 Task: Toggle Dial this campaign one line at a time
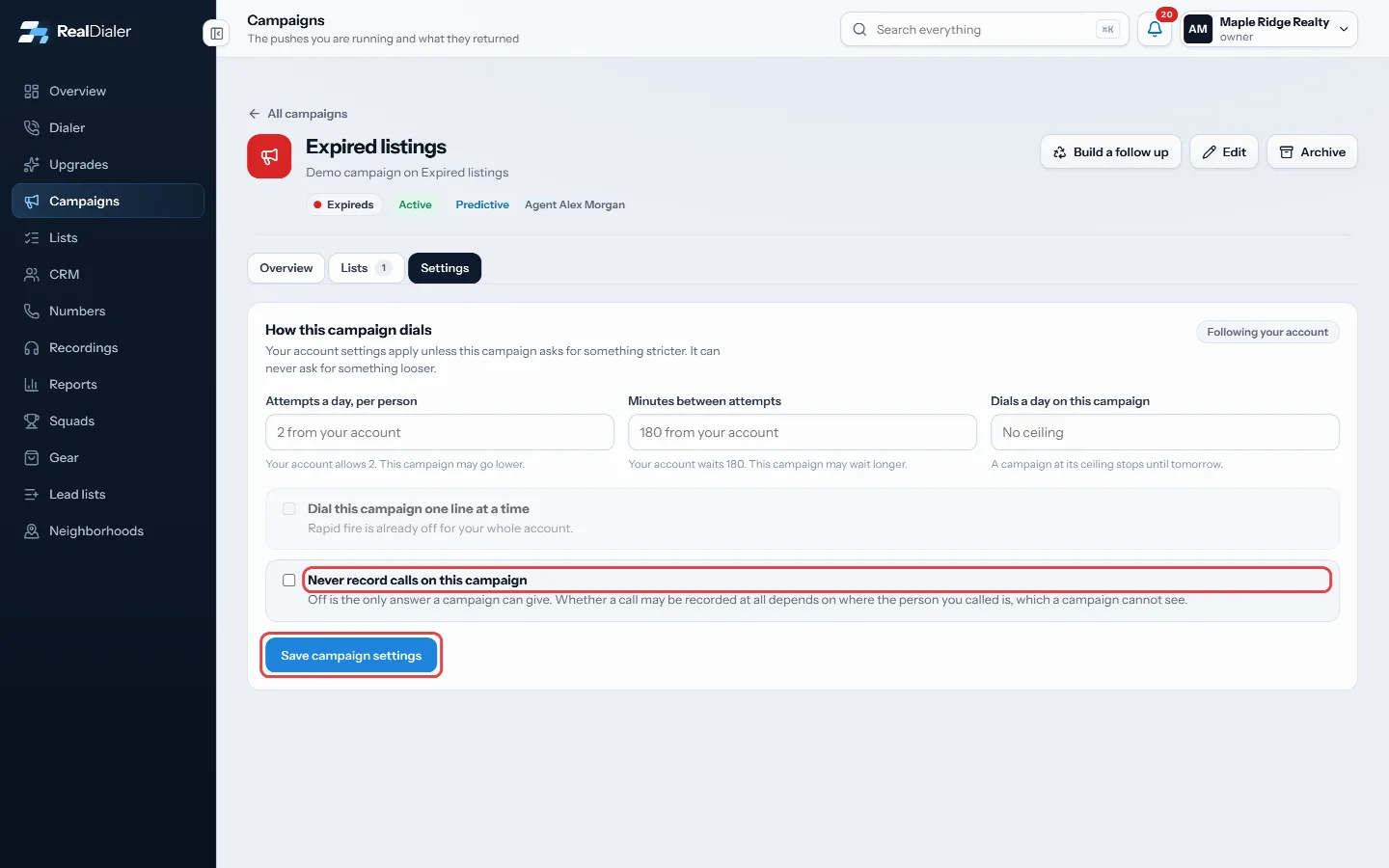click(288, 509)
